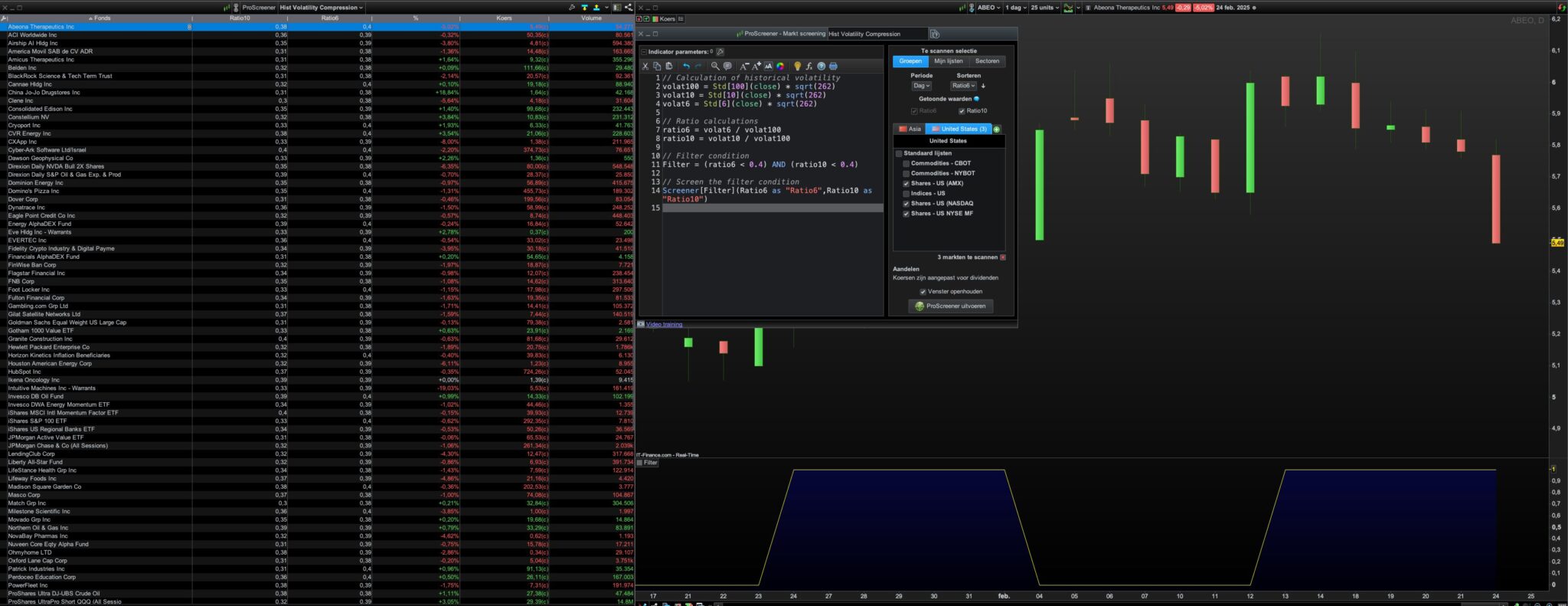Open the Hist Volatility Compression screener dropdown

point(322,8)
